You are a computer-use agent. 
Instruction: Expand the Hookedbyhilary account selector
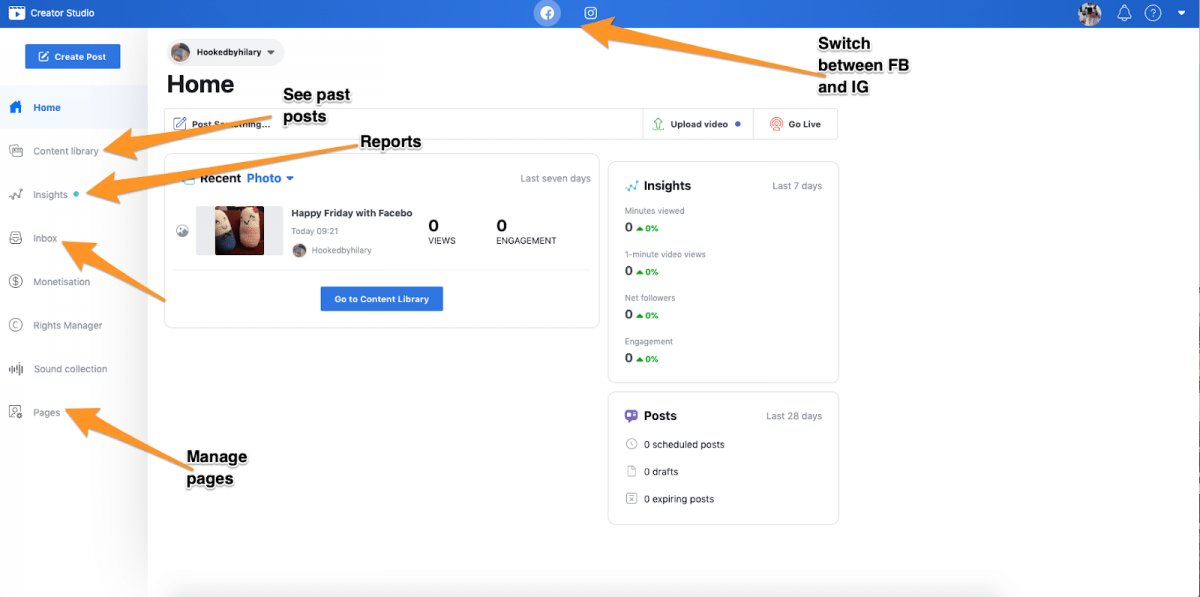click(224, 51)
